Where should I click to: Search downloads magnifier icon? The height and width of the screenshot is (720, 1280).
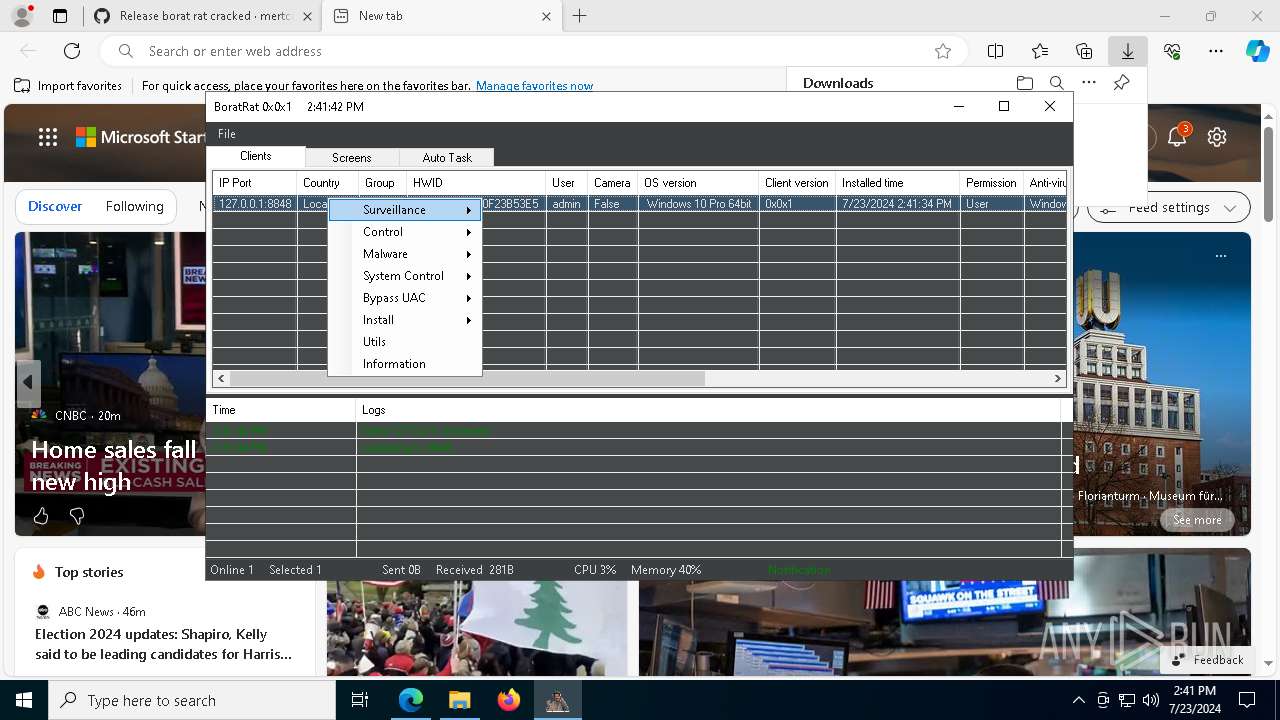pos(1057,83)
